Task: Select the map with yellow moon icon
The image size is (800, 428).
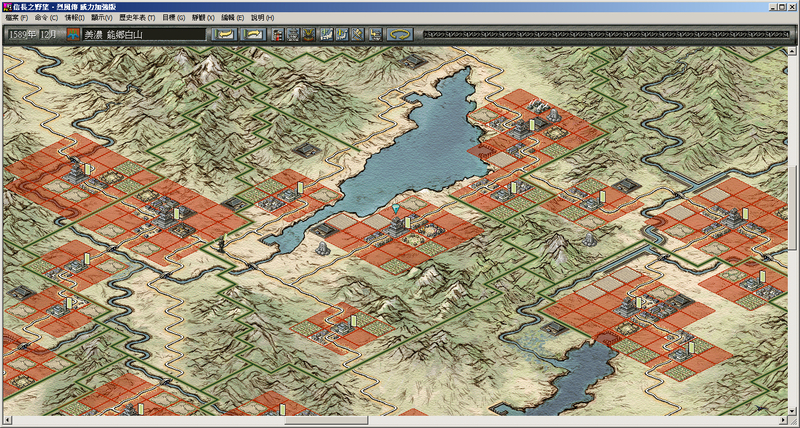Action: coord(342,35)
